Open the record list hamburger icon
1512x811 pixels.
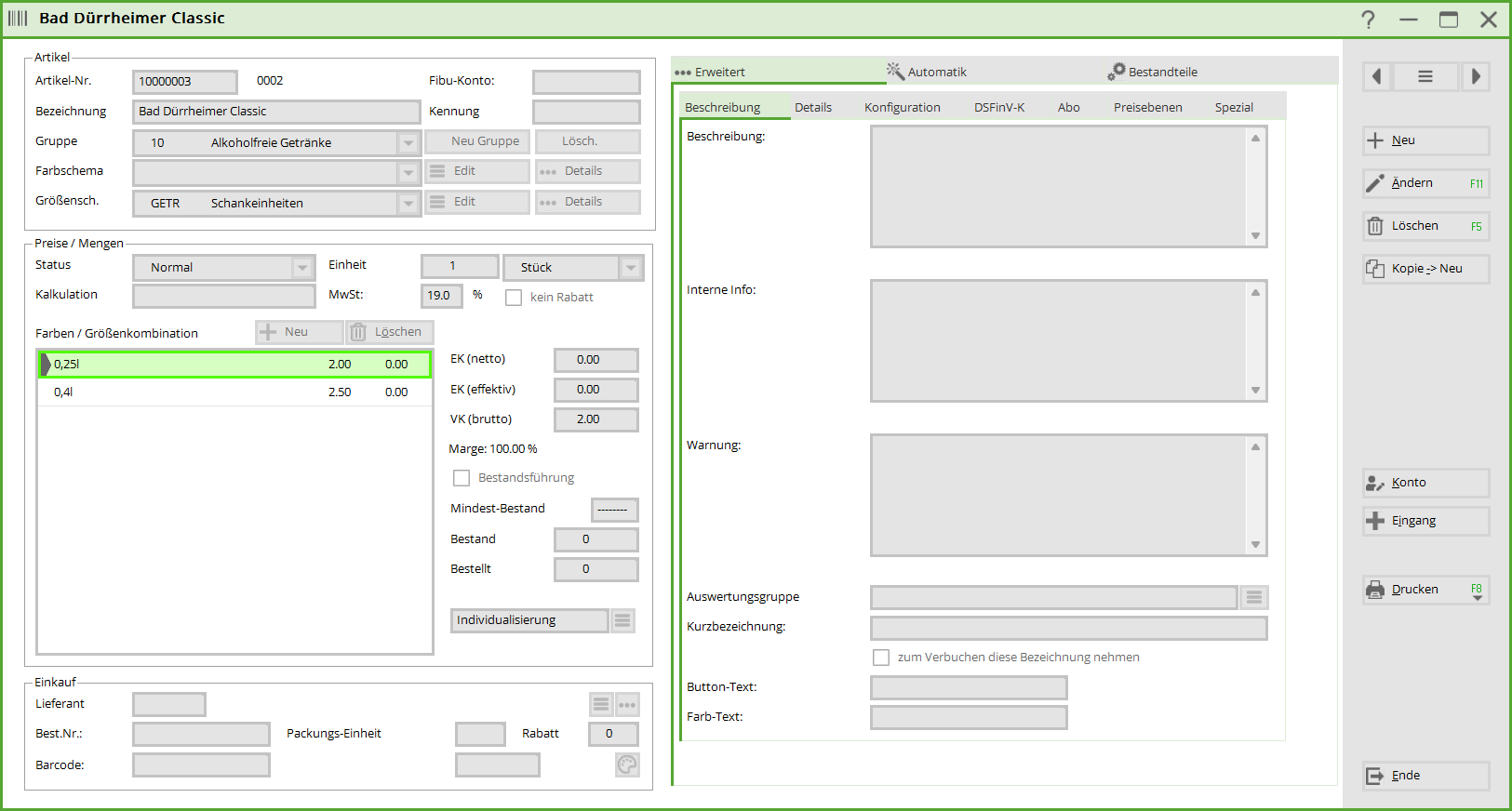(1425, 76)
